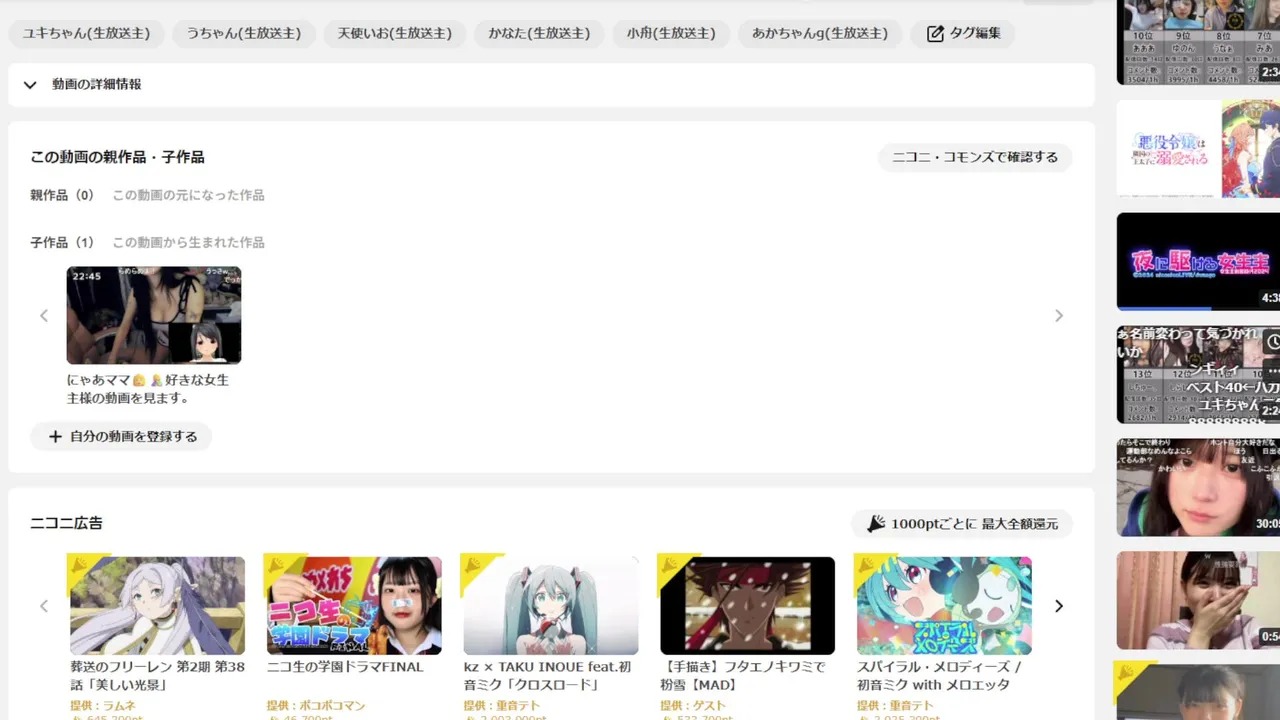Select the 天使いお(生放送主) tag
Image resolution: width=1280 pixels, height=720 pixels.
tap(395, 33)
